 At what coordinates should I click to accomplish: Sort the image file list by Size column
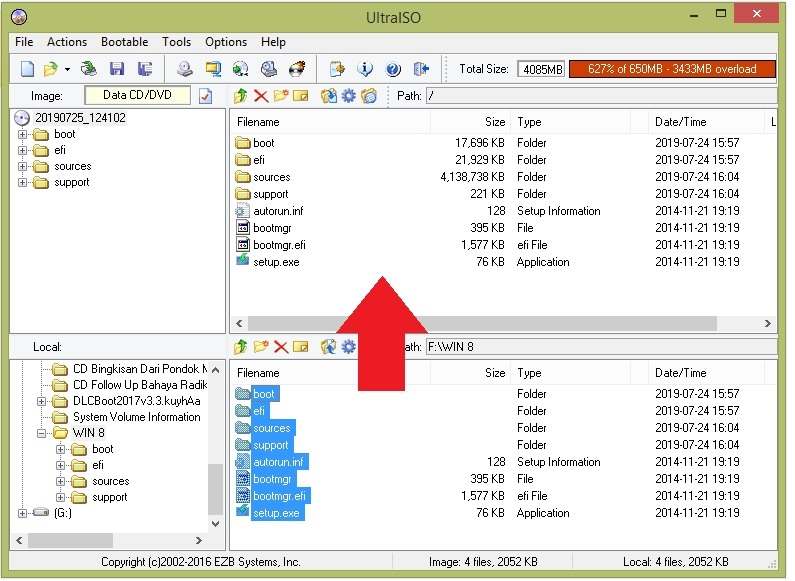pos(469,122)
